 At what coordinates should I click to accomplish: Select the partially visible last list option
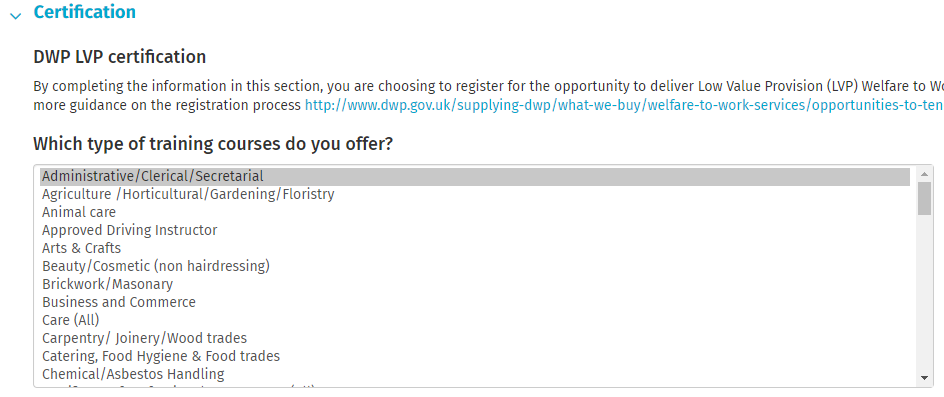[475, 385]
